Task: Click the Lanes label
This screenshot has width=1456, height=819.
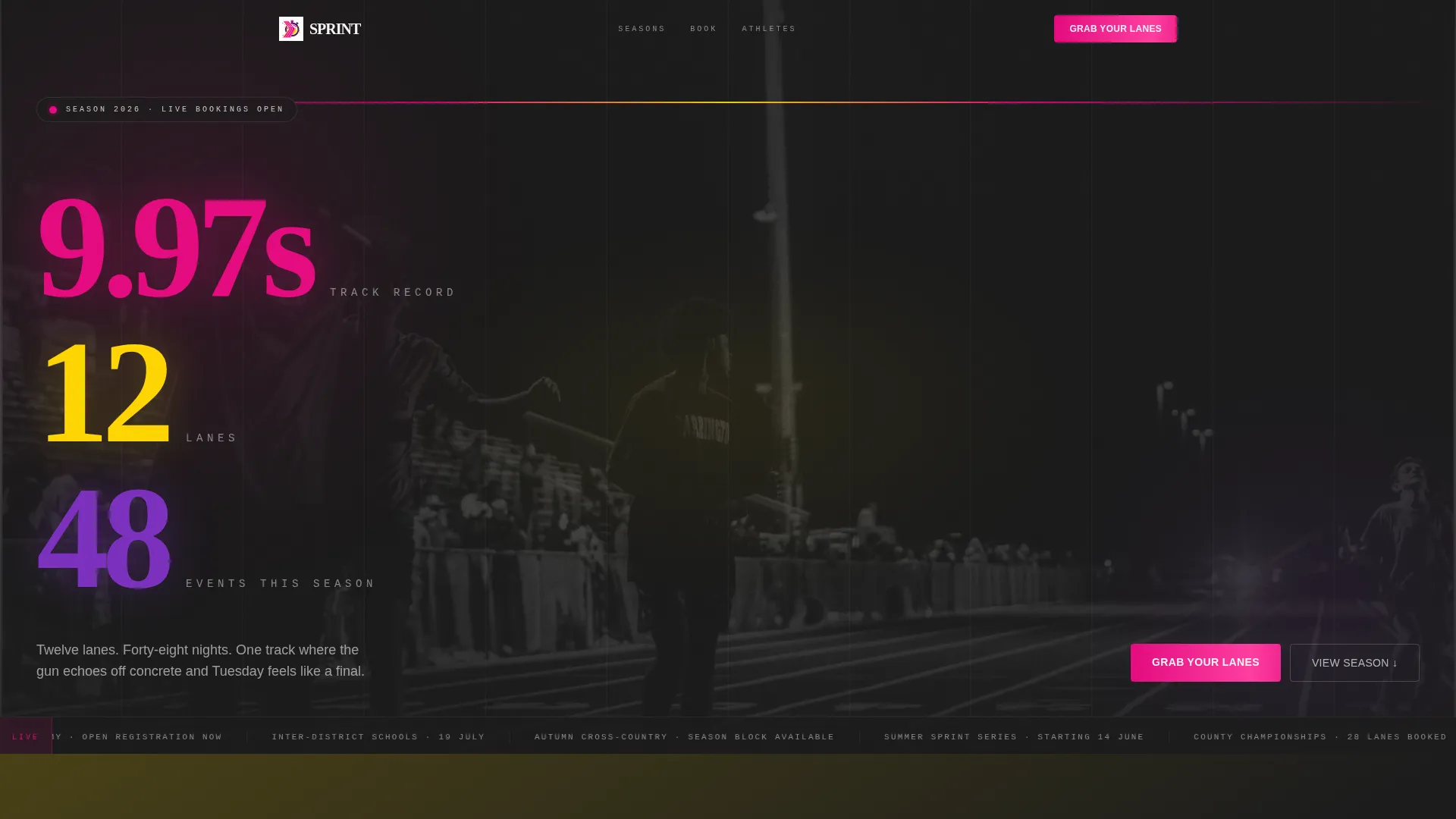Action: click(212, 438)
